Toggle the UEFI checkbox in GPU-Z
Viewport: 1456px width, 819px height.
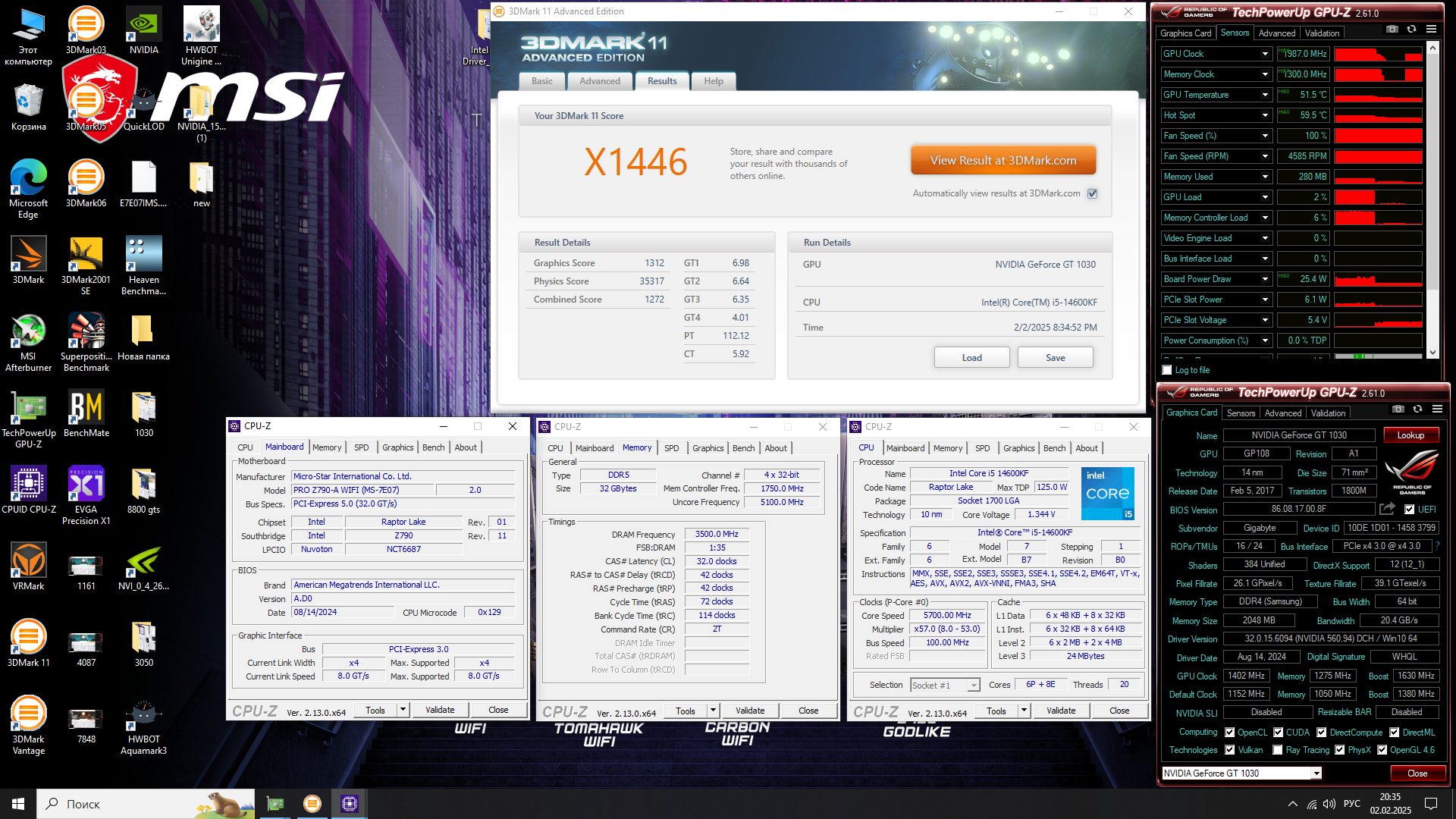pyautogui.click(x=1409, y=510)
